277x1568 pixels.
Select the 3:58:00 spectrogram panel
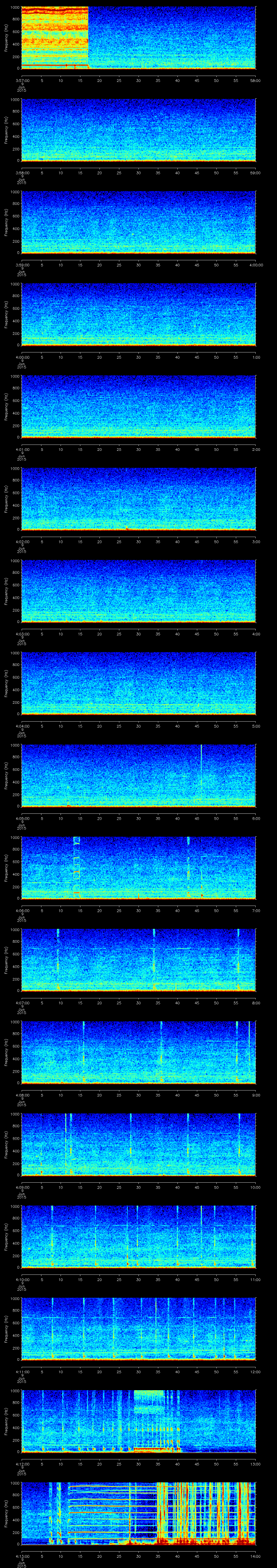138,130
